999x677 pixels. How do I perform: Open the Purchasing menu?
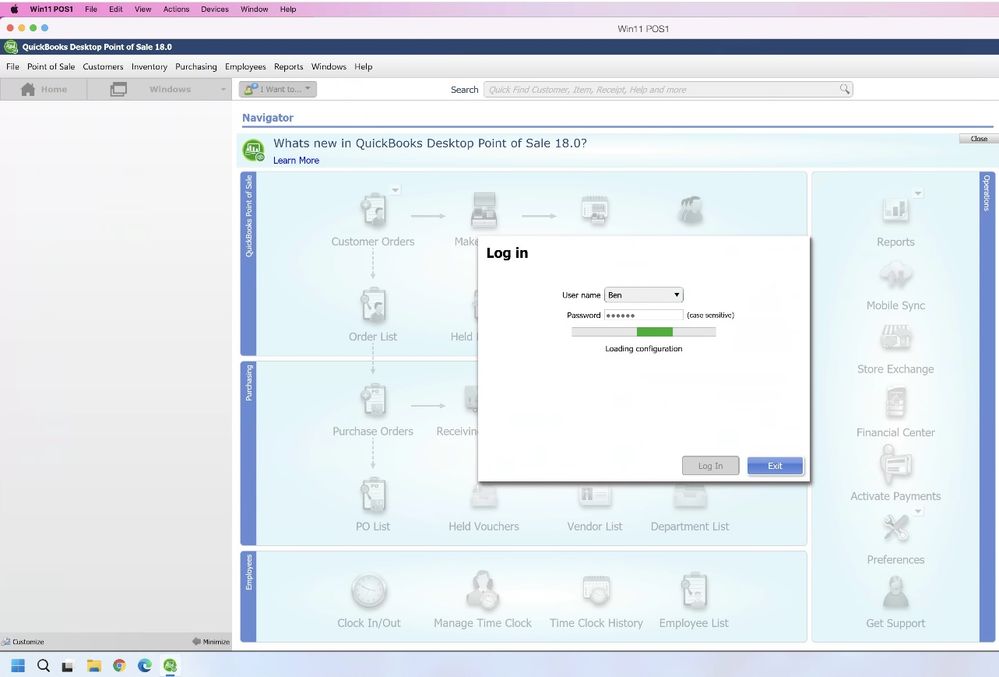196,66
